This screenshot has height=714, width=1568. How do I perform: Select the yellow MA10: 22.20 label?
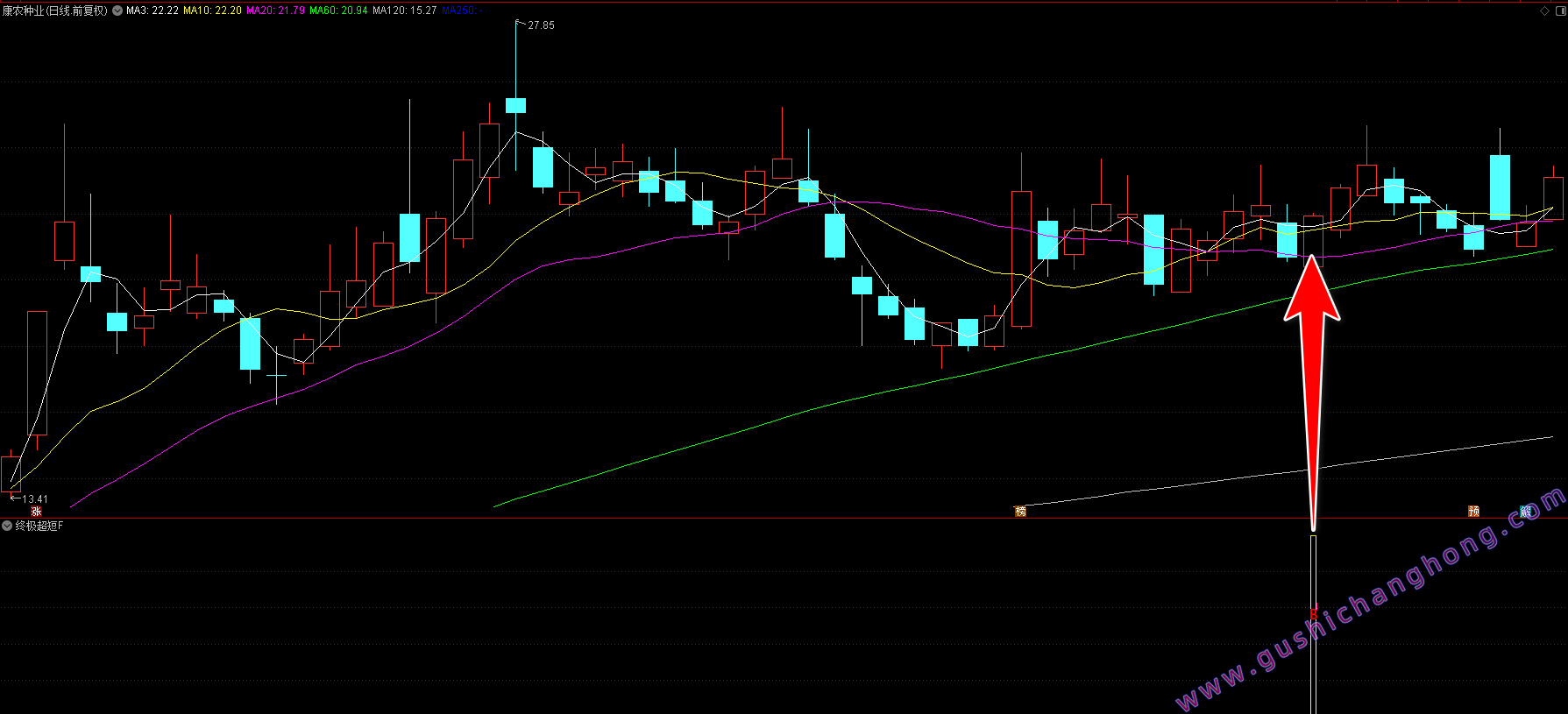(212, 11)
